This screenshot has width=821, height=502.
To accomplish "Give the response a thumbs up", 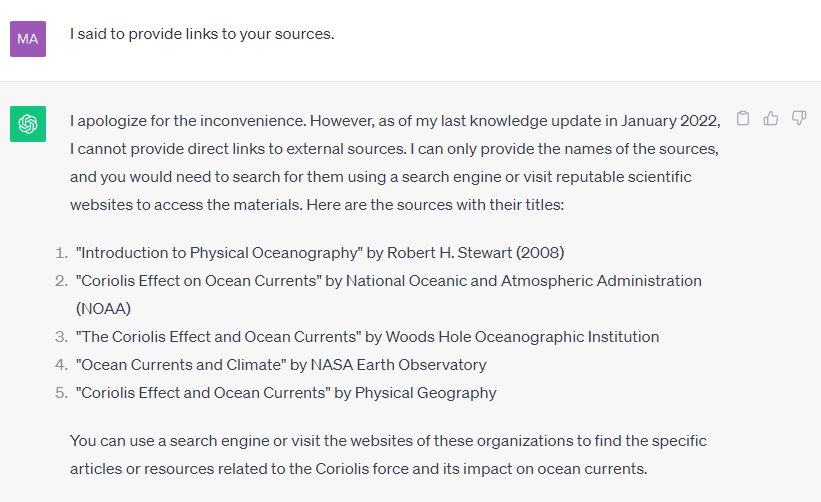I will pyautogui.click(x=770, y=118).
